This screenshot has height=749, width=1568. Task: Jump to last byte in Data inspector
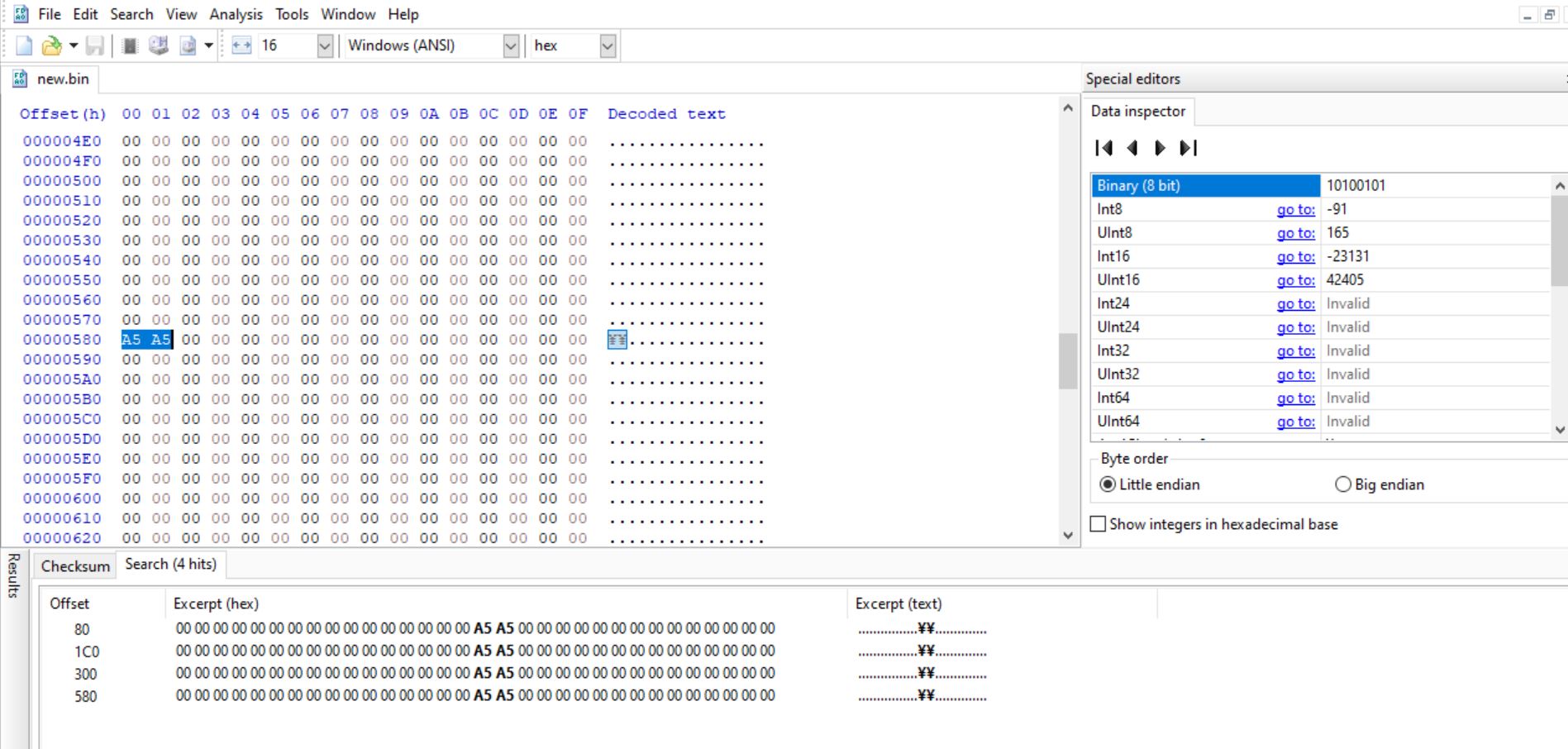coord(1189,148)
